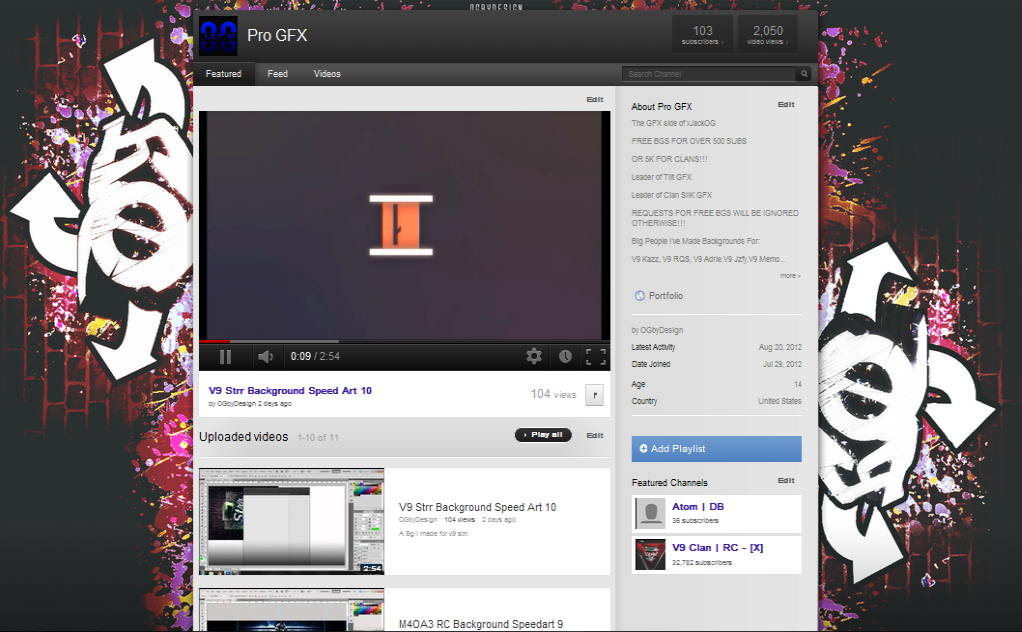
Task: Click the Watch Later clock icon
Action: 565,356
